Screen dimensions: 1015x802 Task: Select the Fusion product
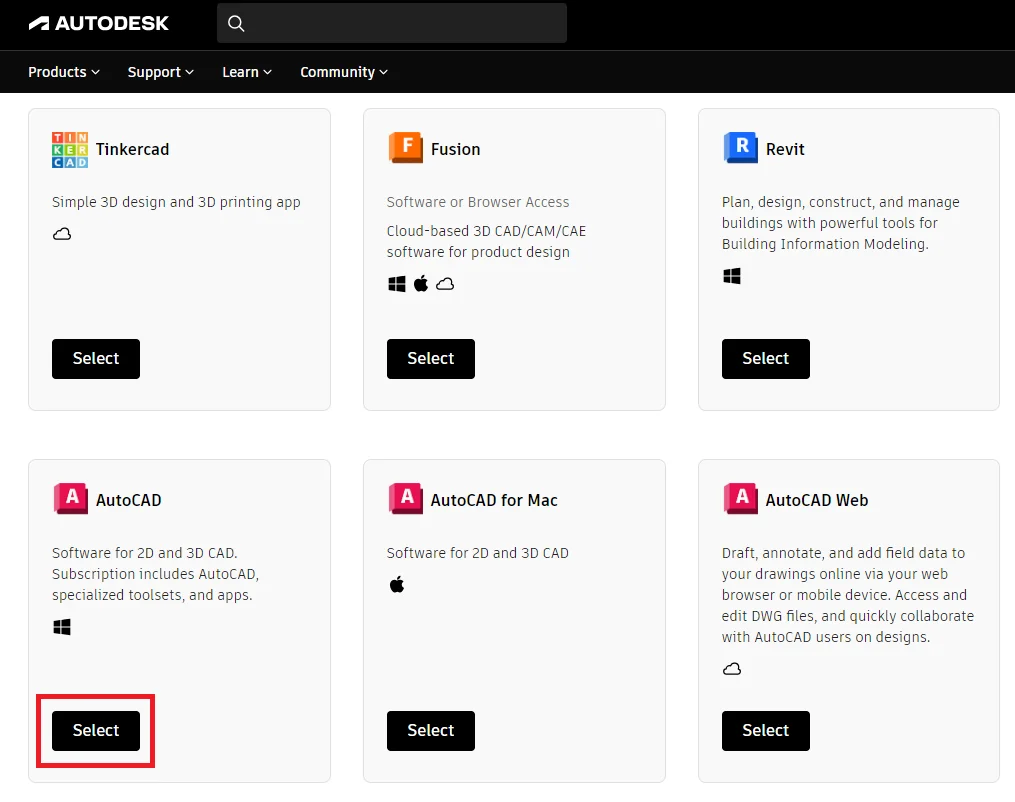click(430, 359)
